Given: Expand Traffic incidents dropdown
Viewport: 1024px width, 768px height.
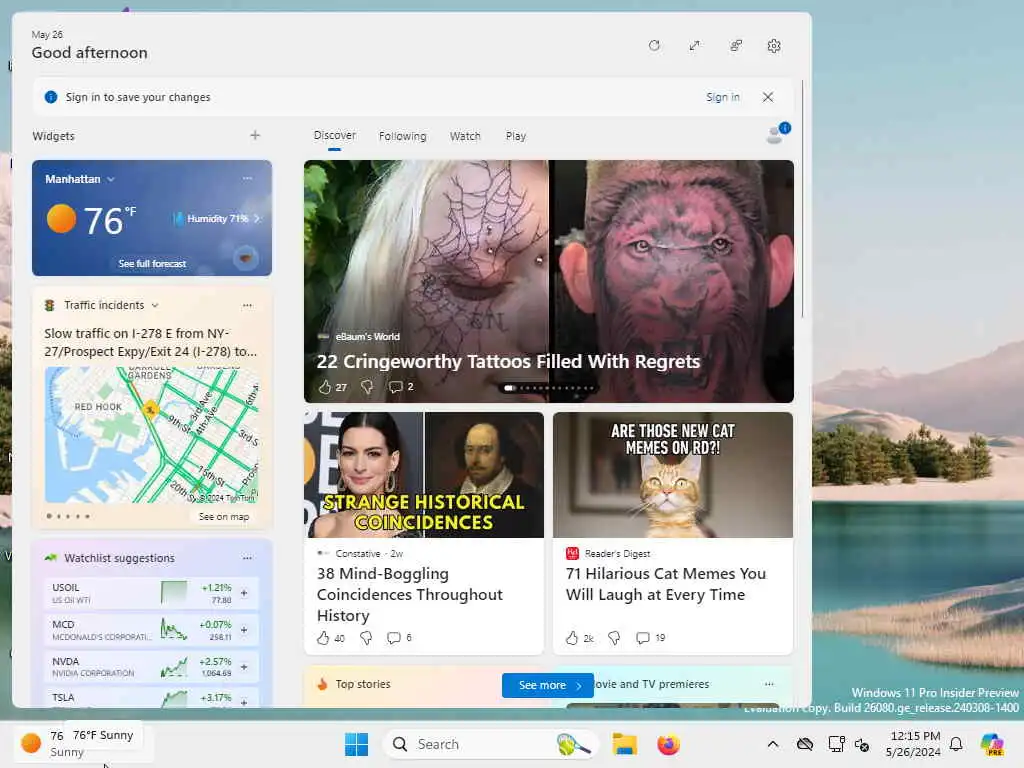Looking at the screenshot, I should tap(155, 305).
